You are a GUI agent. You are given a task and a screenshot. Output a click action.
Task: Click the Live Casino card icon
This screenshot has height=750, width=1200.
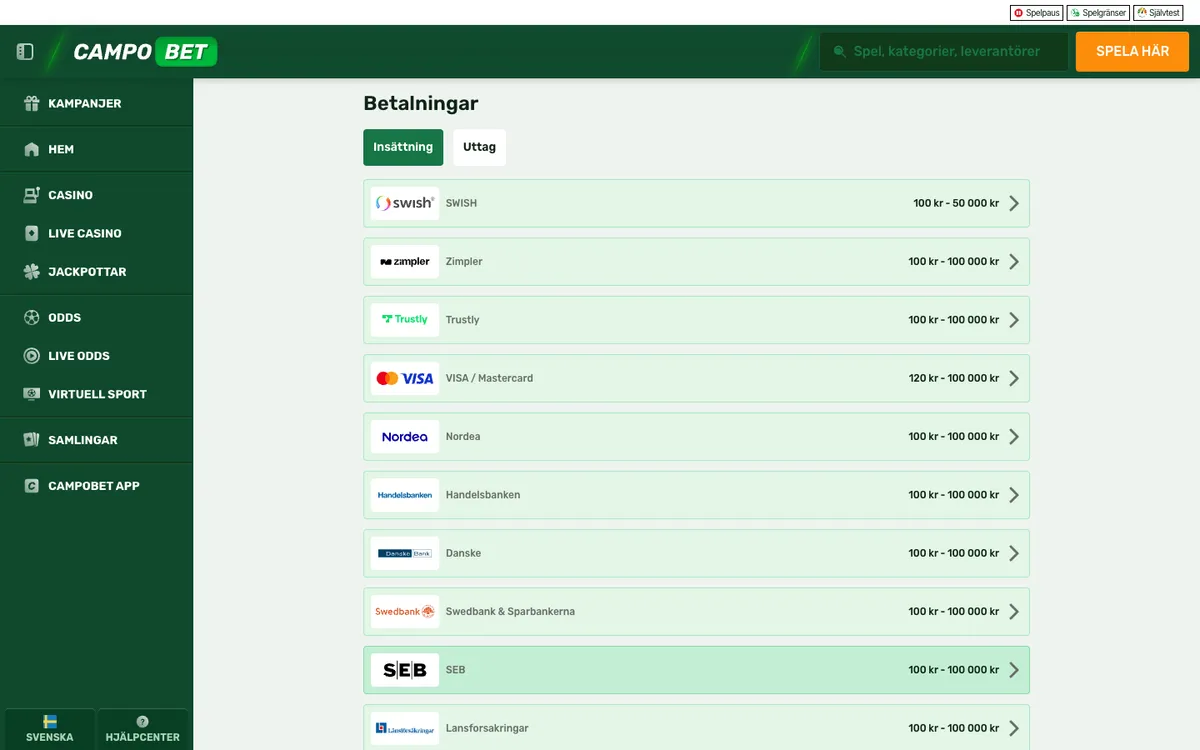31,233
